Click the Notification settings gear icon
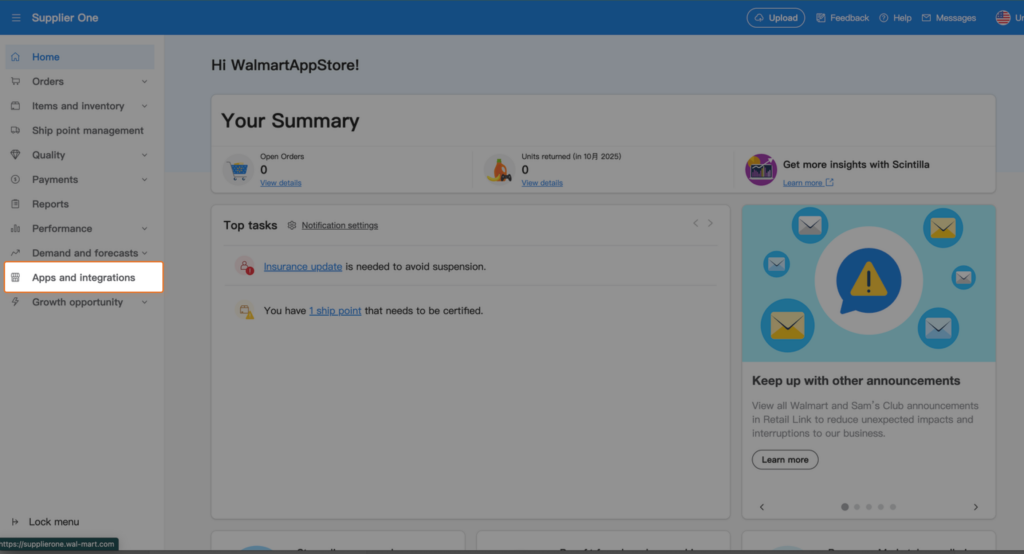Screen dimensions: 1024x554 click(292, 225)
